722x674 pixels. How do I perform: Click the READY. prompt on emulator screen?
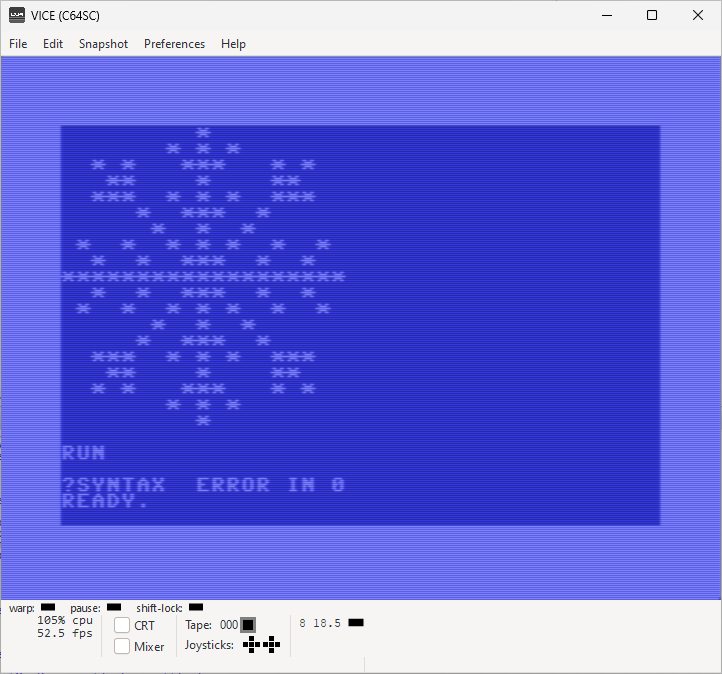pos(105,501)
